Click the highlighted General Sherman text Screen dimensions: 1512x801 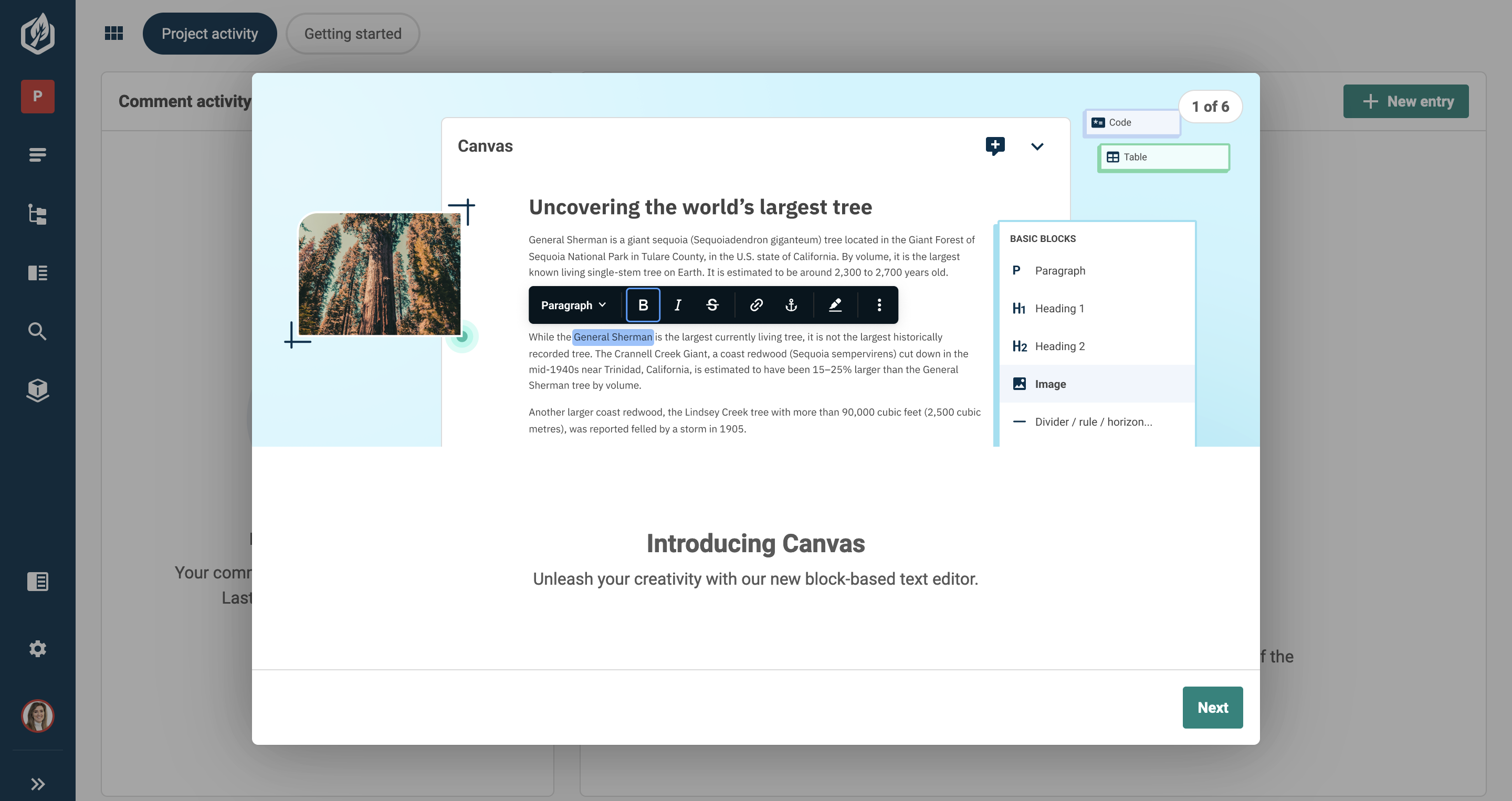[612, 337]
